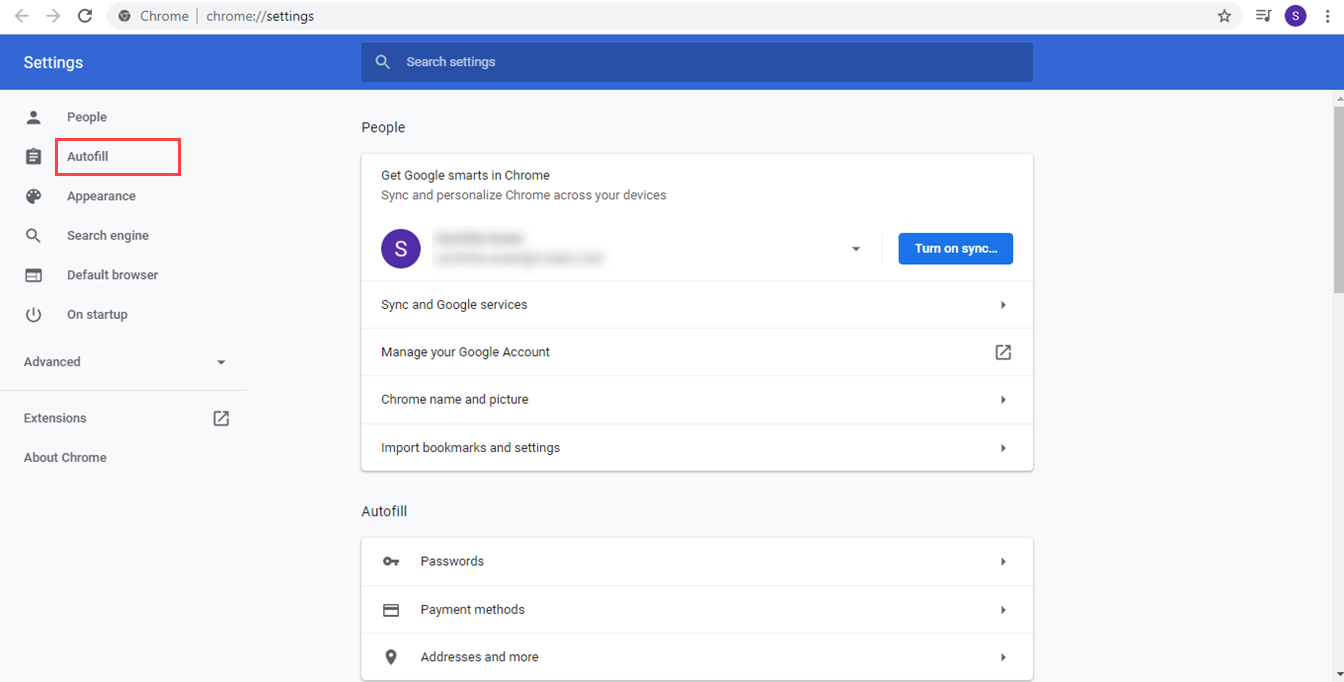Click the 'Get Google smarts in Chrome' heading
Screen dimensions: 1344x682
coord(465,175)
